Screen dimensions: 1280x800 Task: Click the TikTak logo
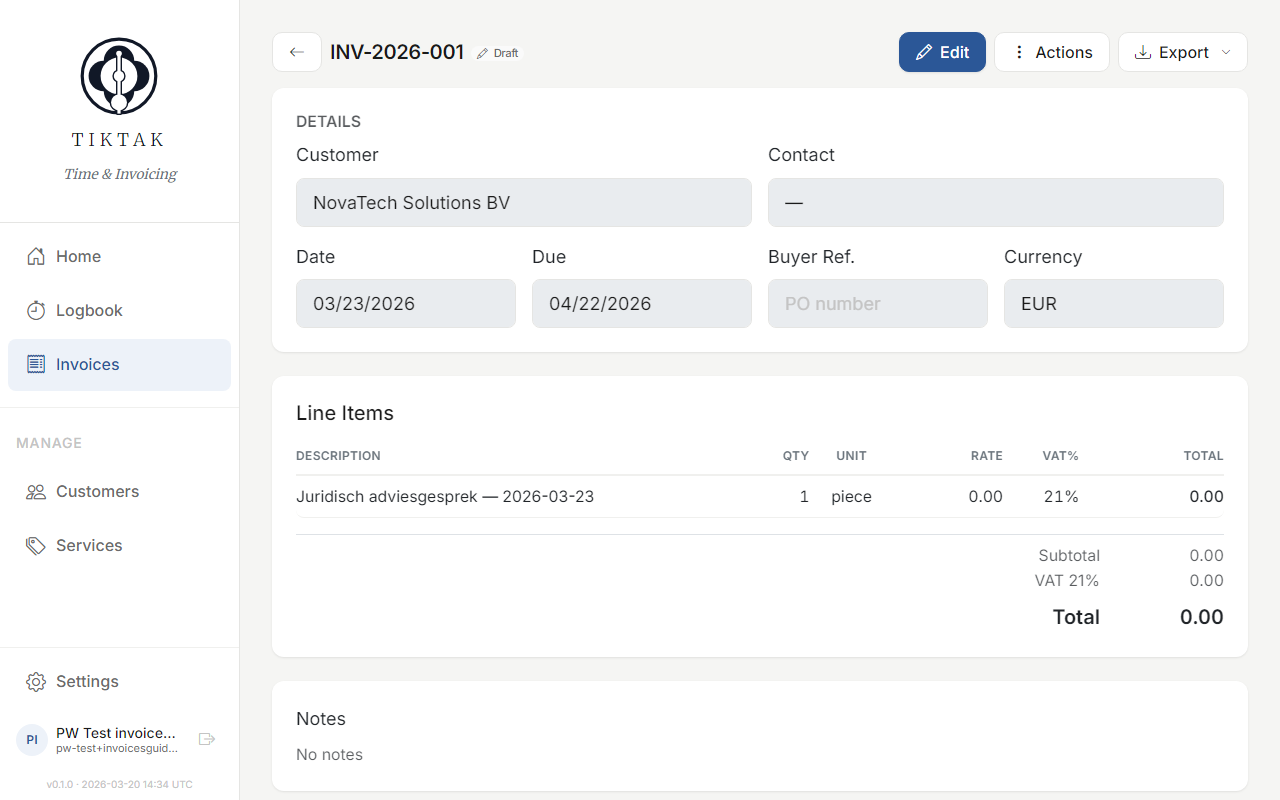(x=118, y=76)
